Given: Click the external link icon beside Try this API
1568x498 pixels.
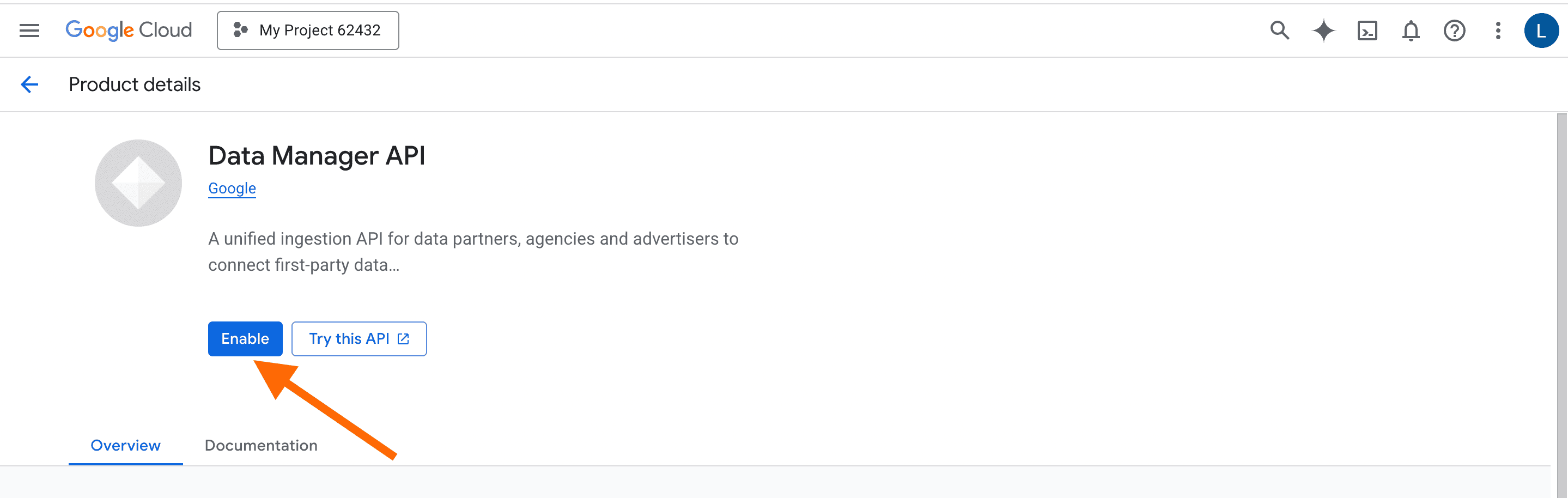Looking at the screenshot, I should [x=402, y=338].
